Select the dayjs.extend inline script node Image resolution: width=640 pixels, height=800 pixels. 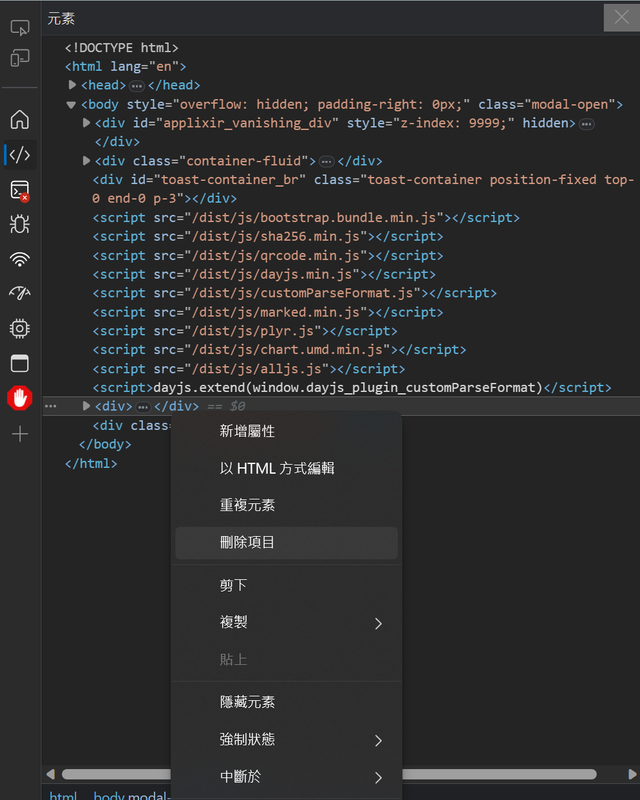352,388
